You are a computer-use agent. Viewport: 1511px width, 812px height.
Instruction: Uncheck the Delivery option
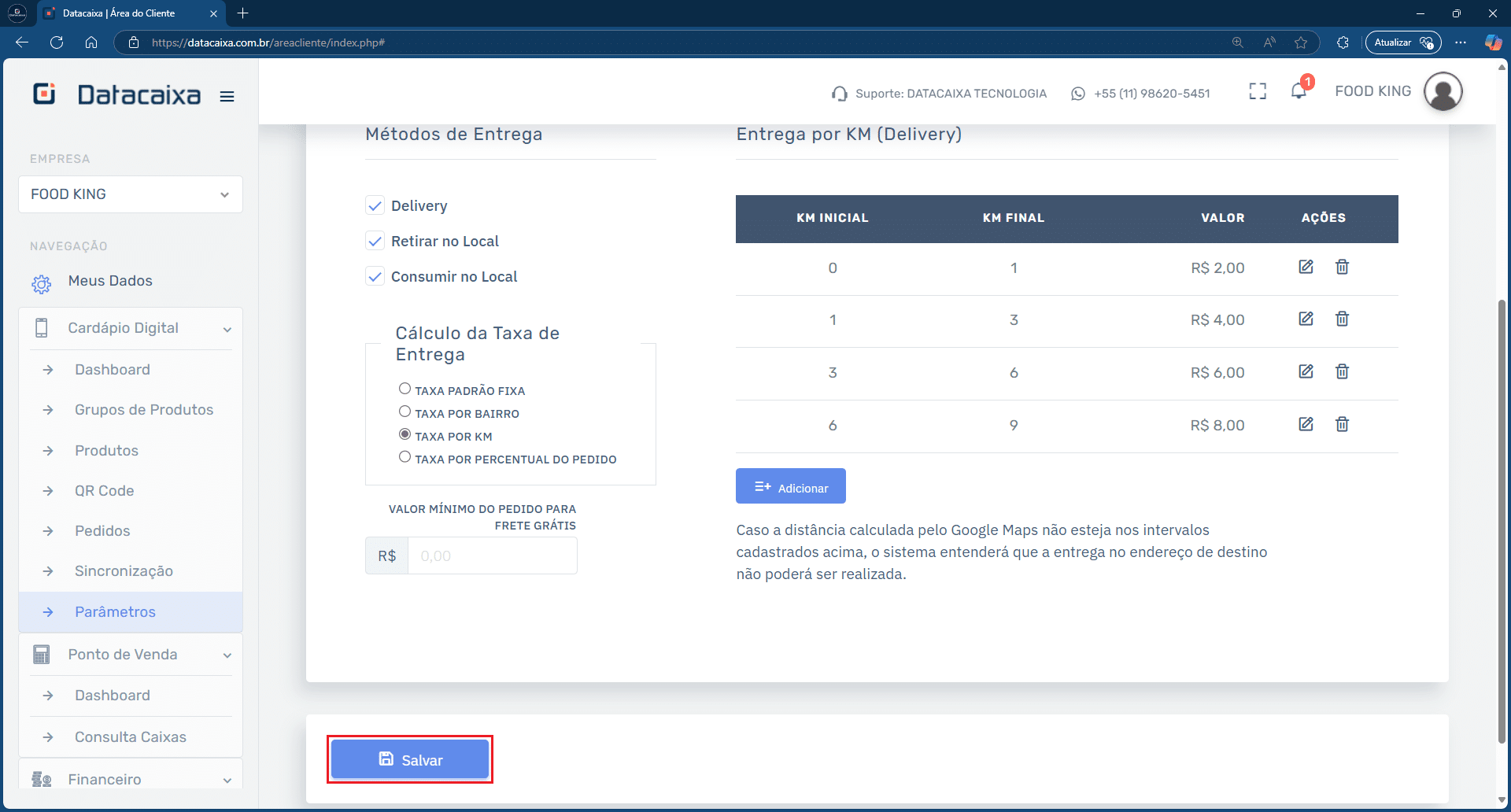coord(375,205)
